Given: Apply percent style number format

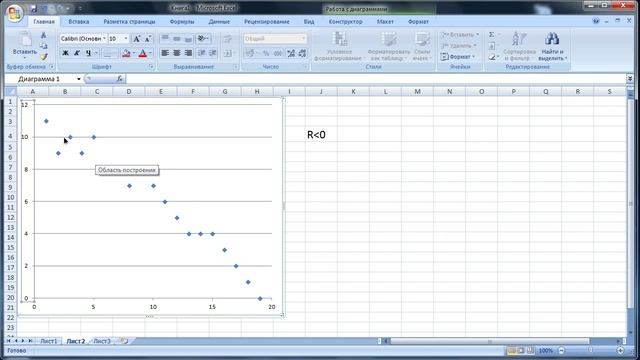Looking at the screenshot, I should [266, 53].
